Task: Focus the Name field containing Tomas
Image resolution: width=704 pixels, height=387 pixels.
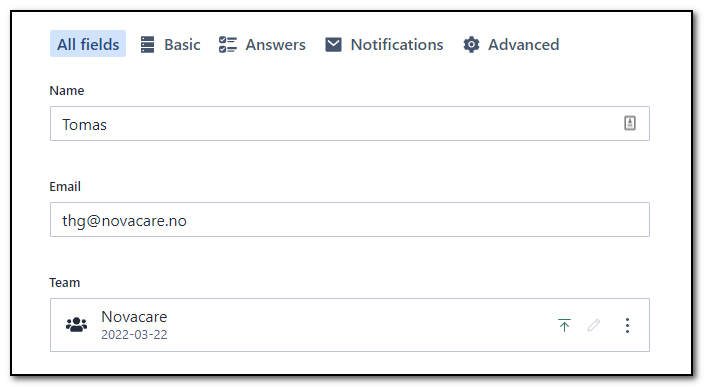Action: pos(350,123)
